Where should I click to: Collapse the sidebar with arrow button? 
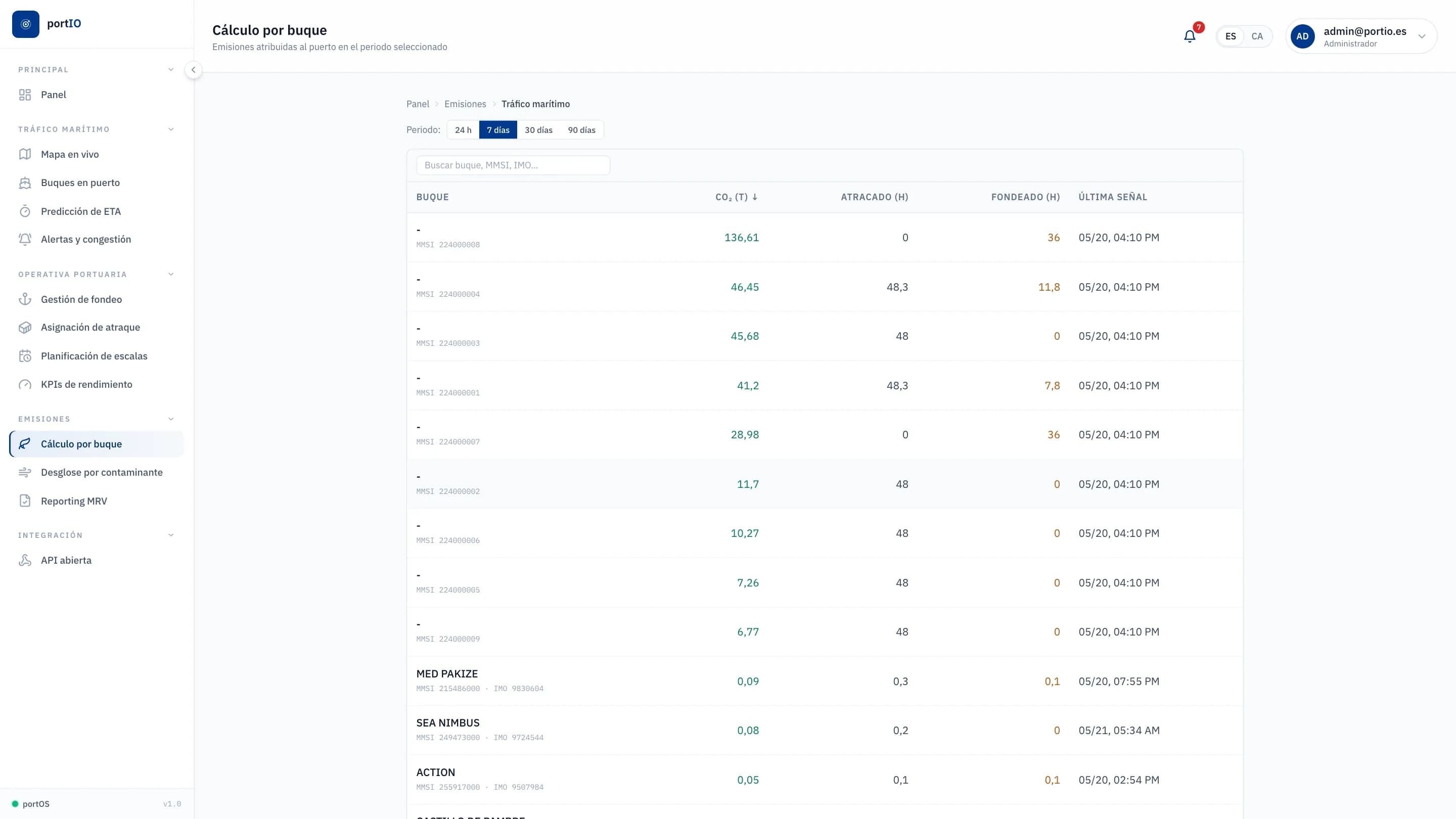coord(193,70)
